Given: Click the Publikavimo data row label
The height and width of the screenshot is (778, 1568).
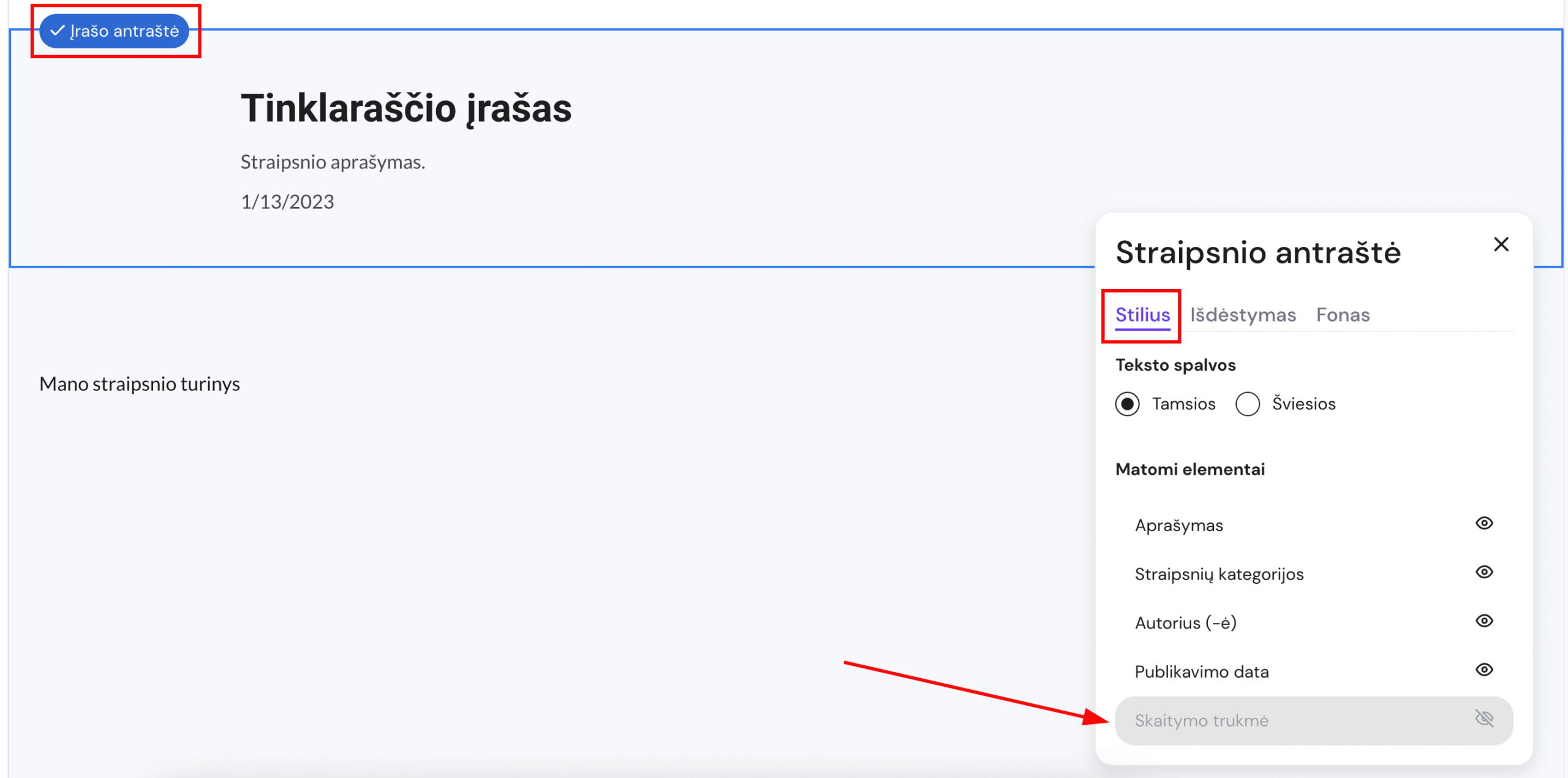Looking at the screenshot, I should 1201,672.
